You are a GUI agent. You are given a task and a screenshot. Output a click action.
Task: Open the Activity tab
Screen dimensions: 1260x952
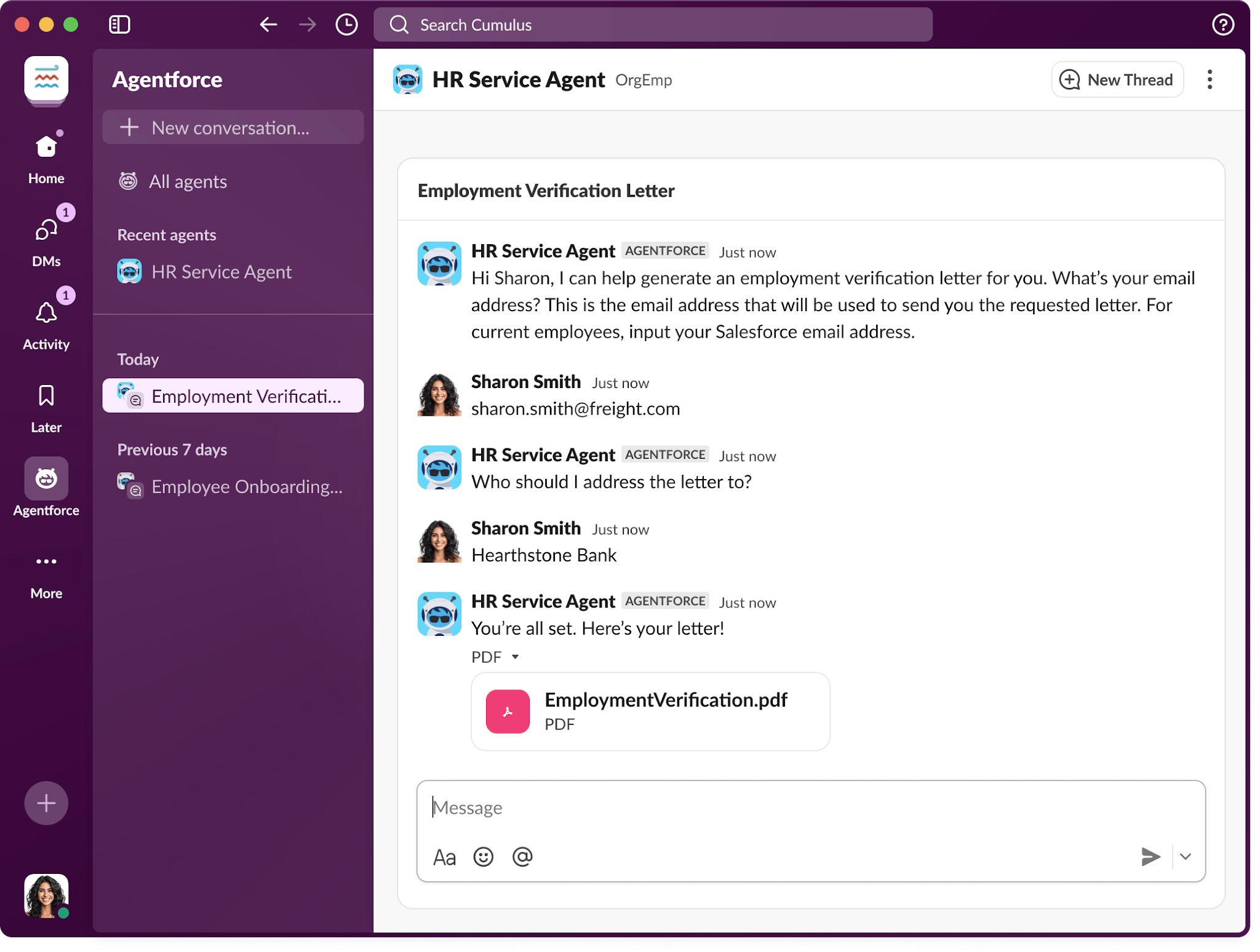46,323
